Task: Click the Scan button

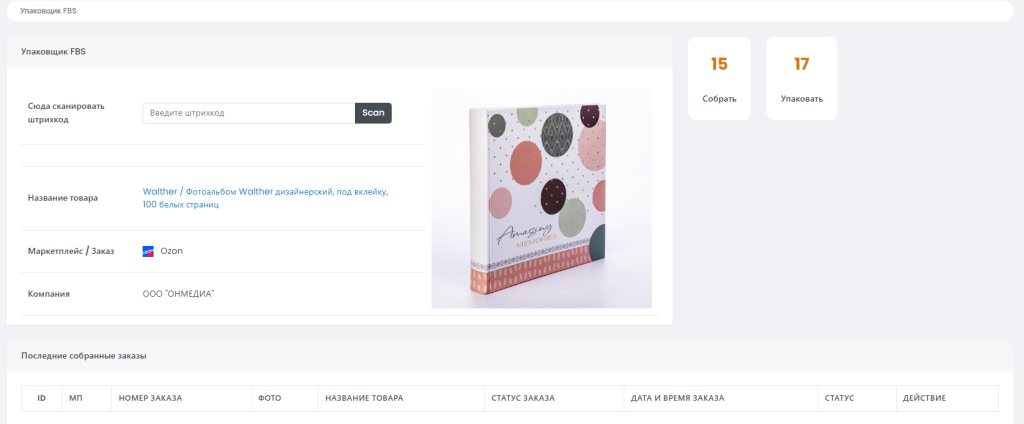Action: click(x=374, y=113)
